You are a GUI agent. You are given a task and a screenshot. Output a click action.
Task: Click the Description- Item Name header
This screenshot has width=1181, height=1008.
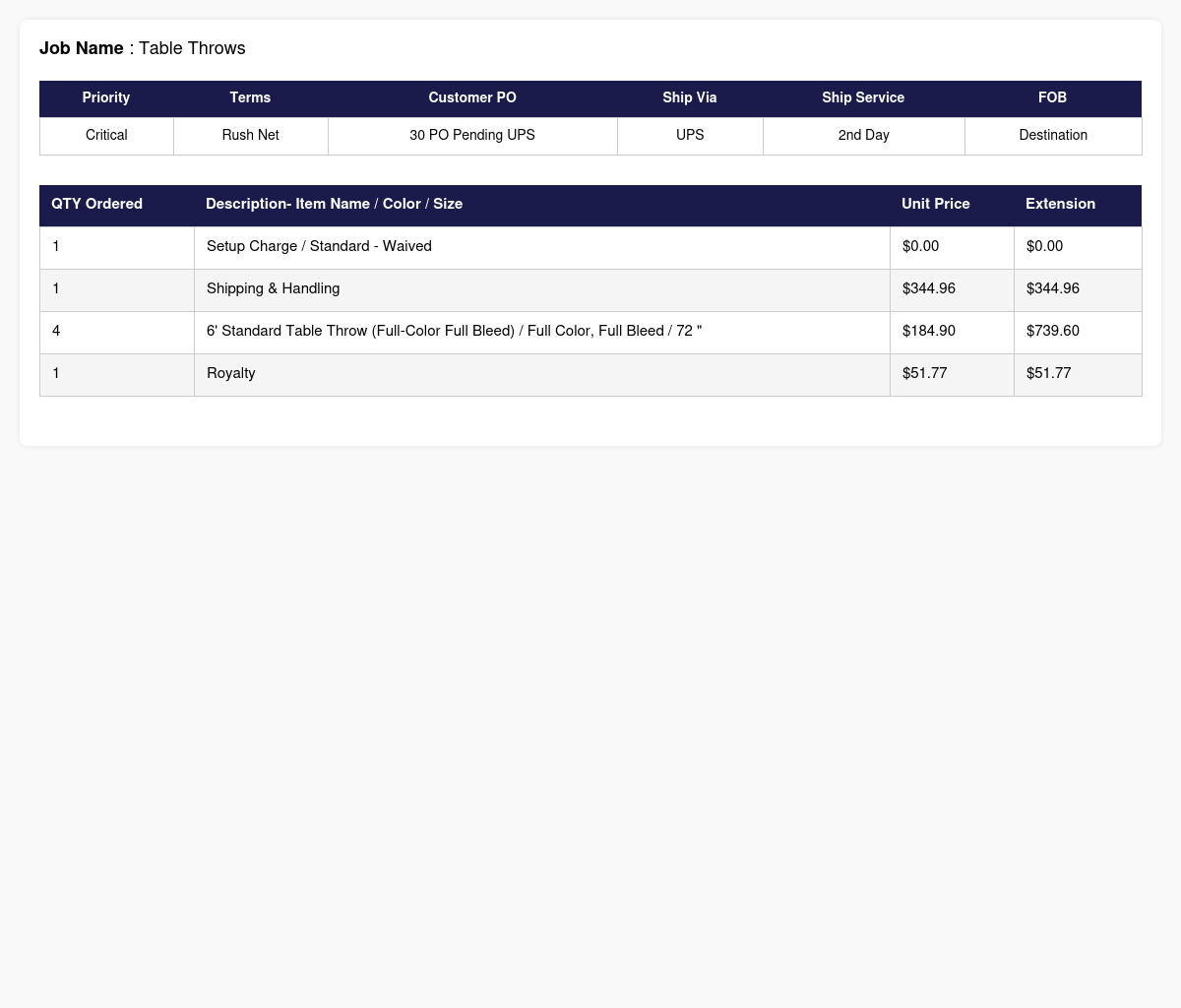541,205
